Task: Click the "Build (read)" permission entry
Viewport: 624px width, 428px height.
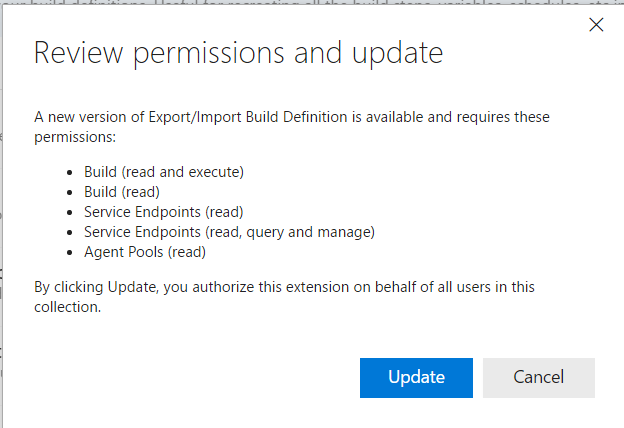Action: tap(122, 191)
